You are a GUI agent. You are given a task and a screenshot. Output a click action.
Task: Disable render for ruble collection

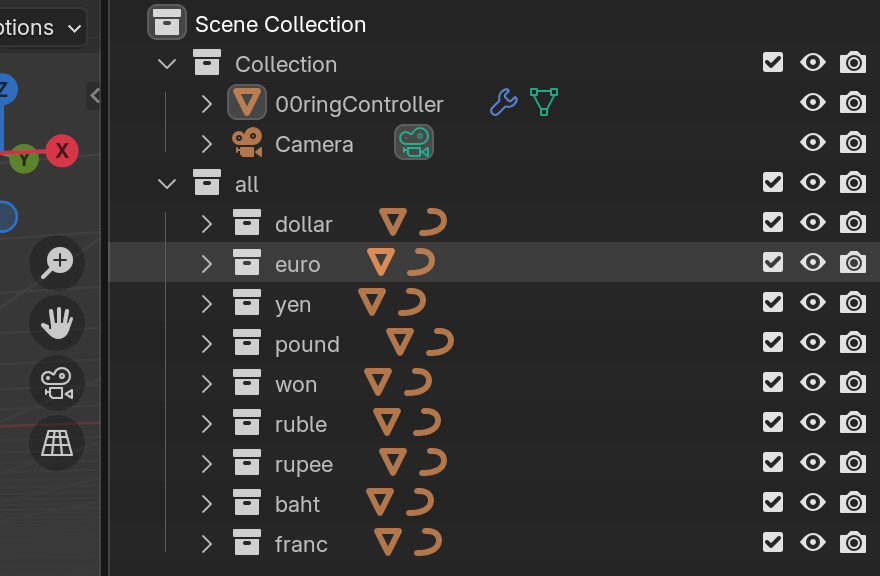[852, 422]
